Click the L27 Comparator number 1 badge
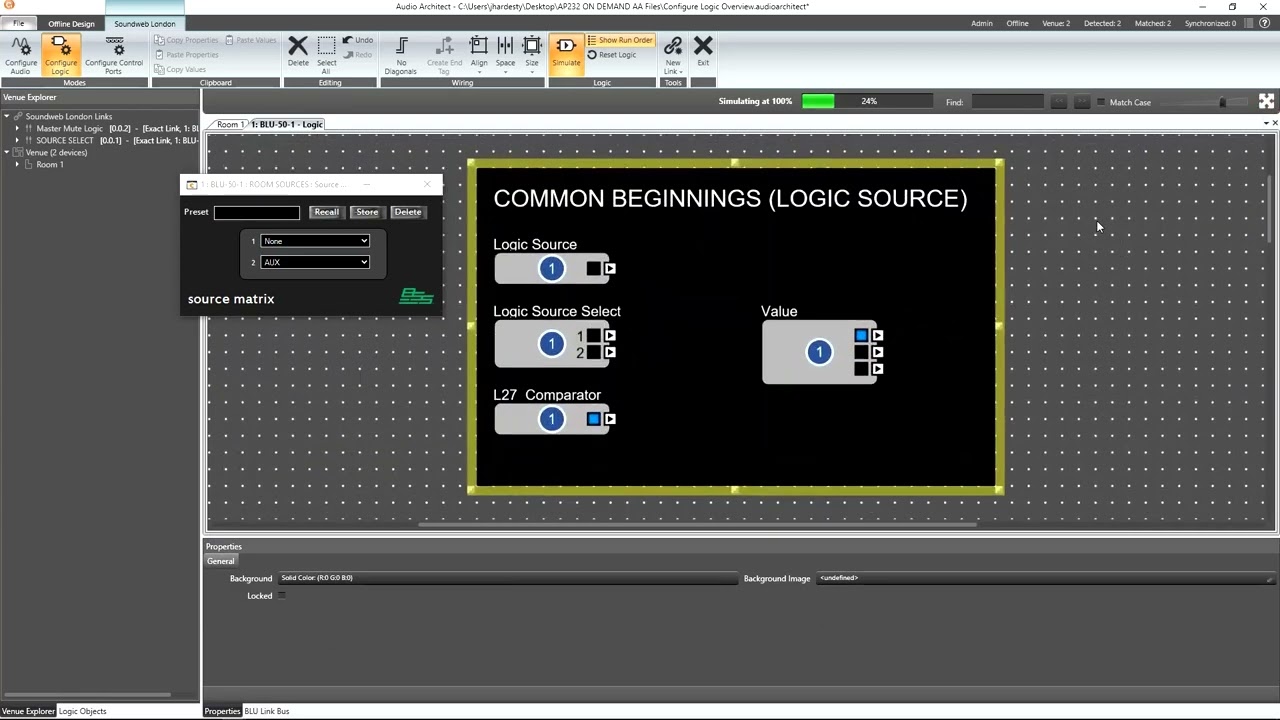This screenshot has height=720, width=1280. 551,419
